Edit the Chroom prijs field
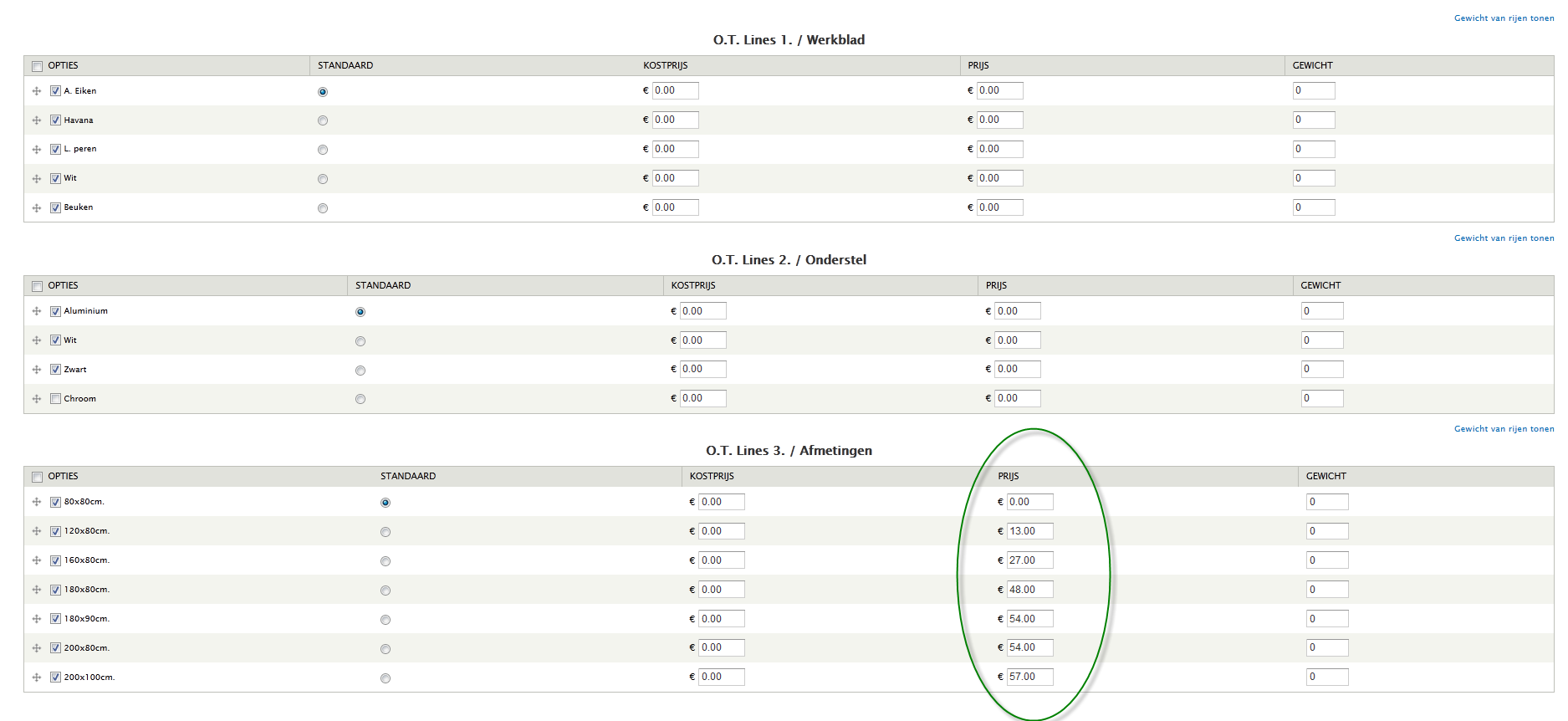 point(1018,398)
